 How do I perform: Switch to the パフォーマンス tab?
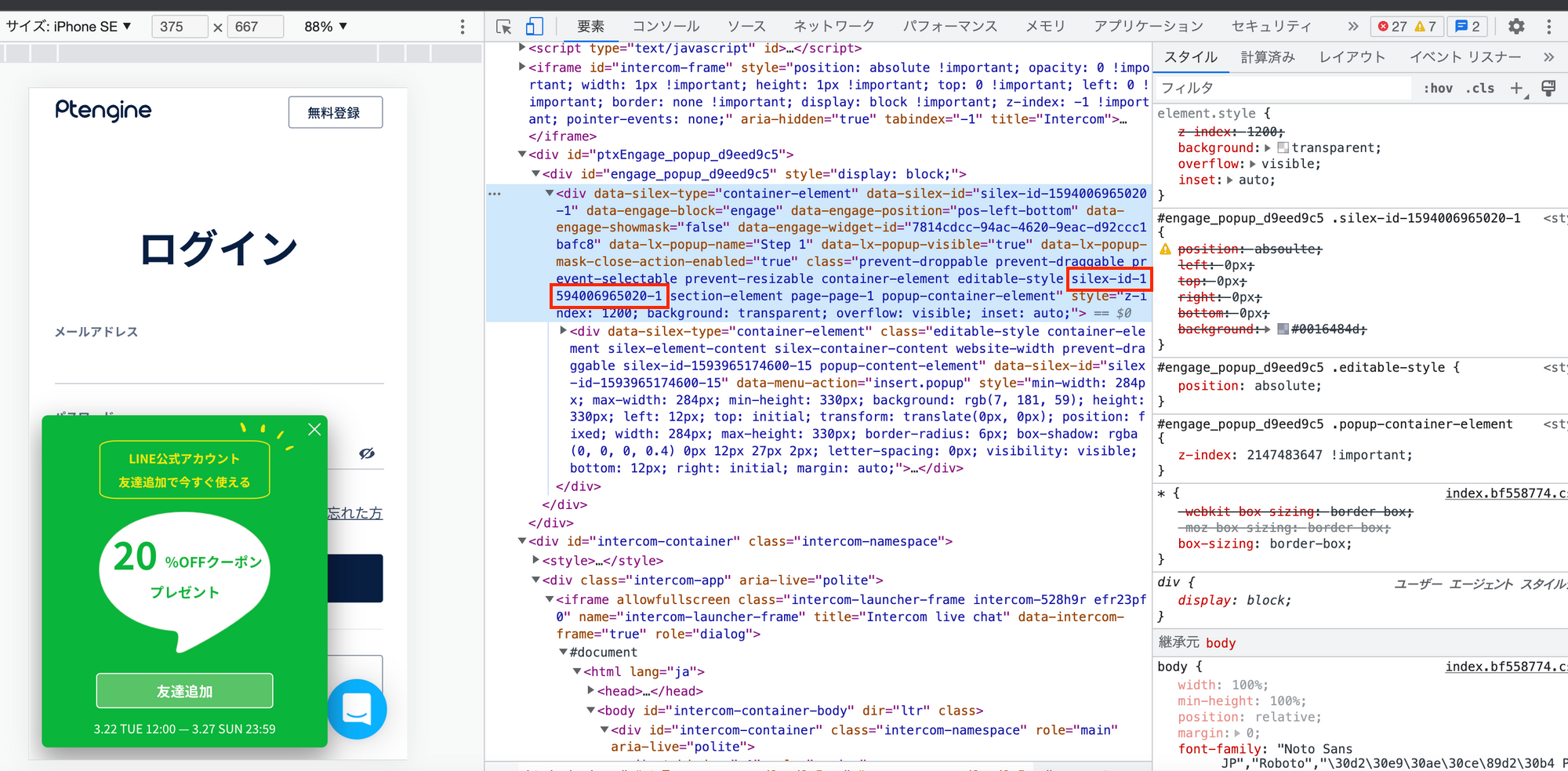[950, 27]
